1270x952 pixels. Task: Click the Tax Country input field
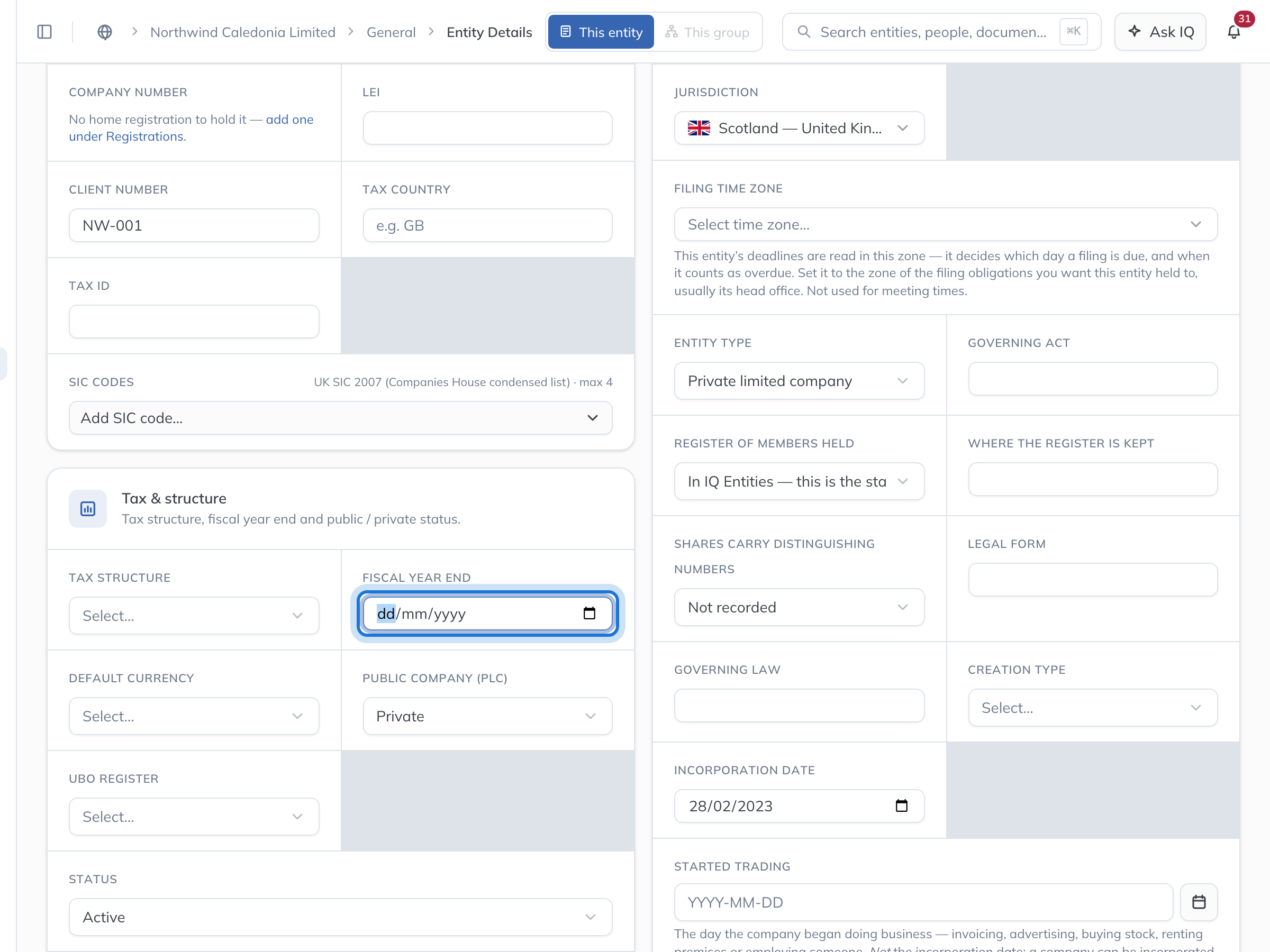[487, 225]
